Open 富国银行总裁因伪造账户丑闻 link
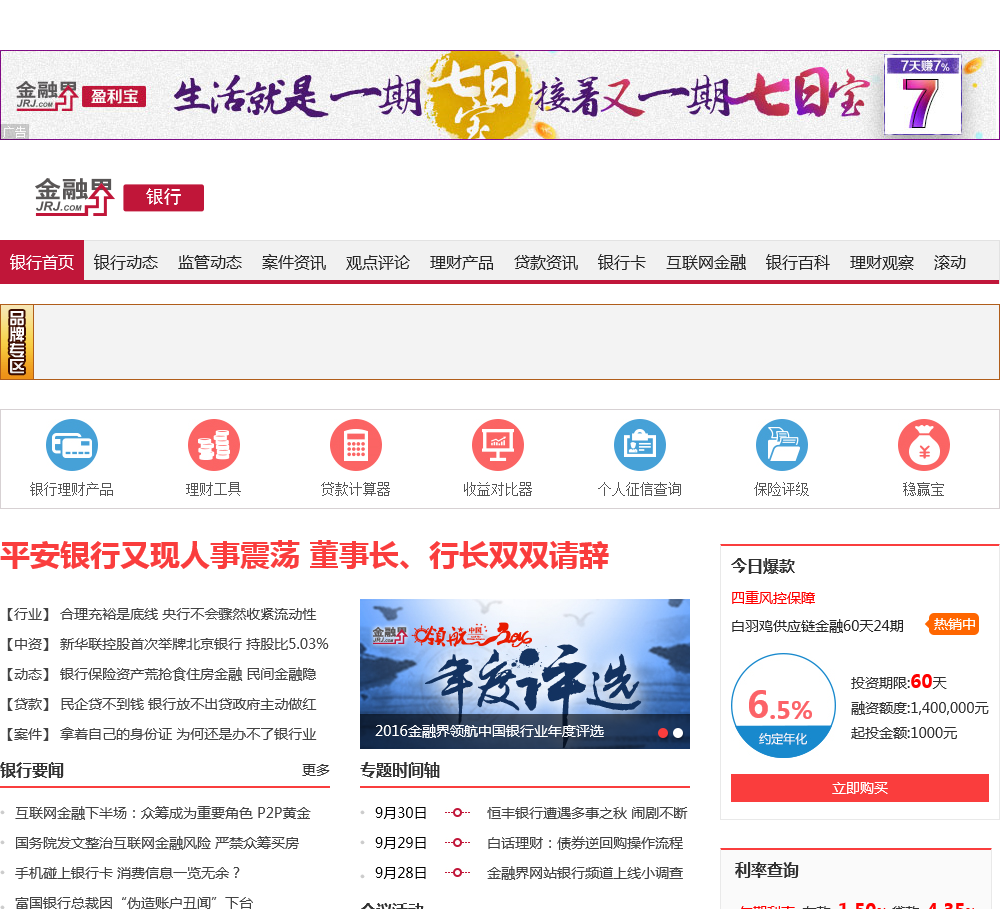Image resolution: width=1000 pixels, height=909 pixels. pyautogui.click(x=134, y=902)
